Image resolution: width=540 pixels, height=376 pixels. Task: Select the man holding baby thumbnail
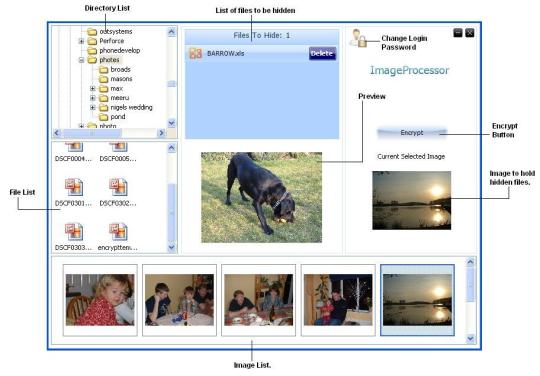pos(338,300)
